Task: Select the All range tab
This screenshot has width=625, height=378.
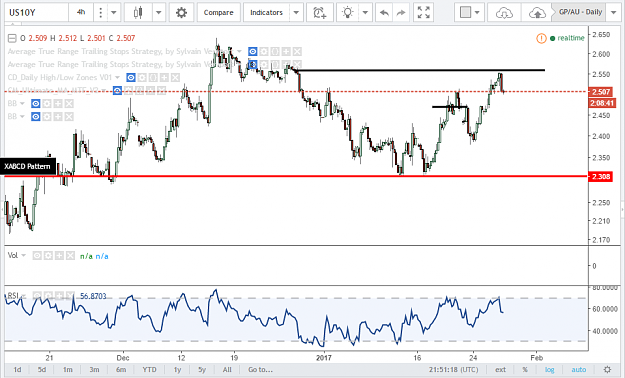Action: [x=227, y=370]
